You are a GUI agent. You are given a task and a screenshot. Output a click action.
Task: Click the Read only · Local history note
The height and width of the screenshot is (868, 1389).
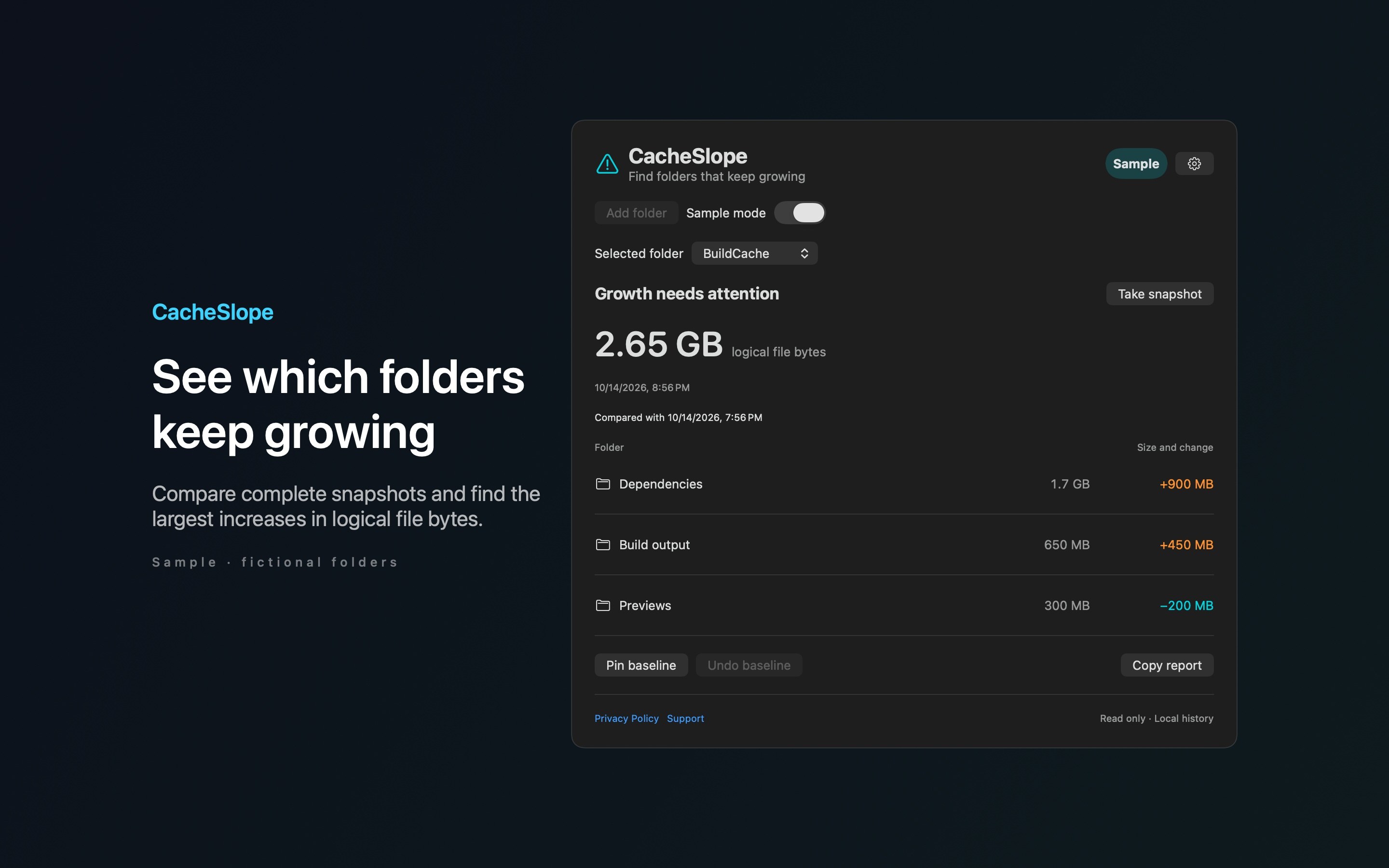1156,718
